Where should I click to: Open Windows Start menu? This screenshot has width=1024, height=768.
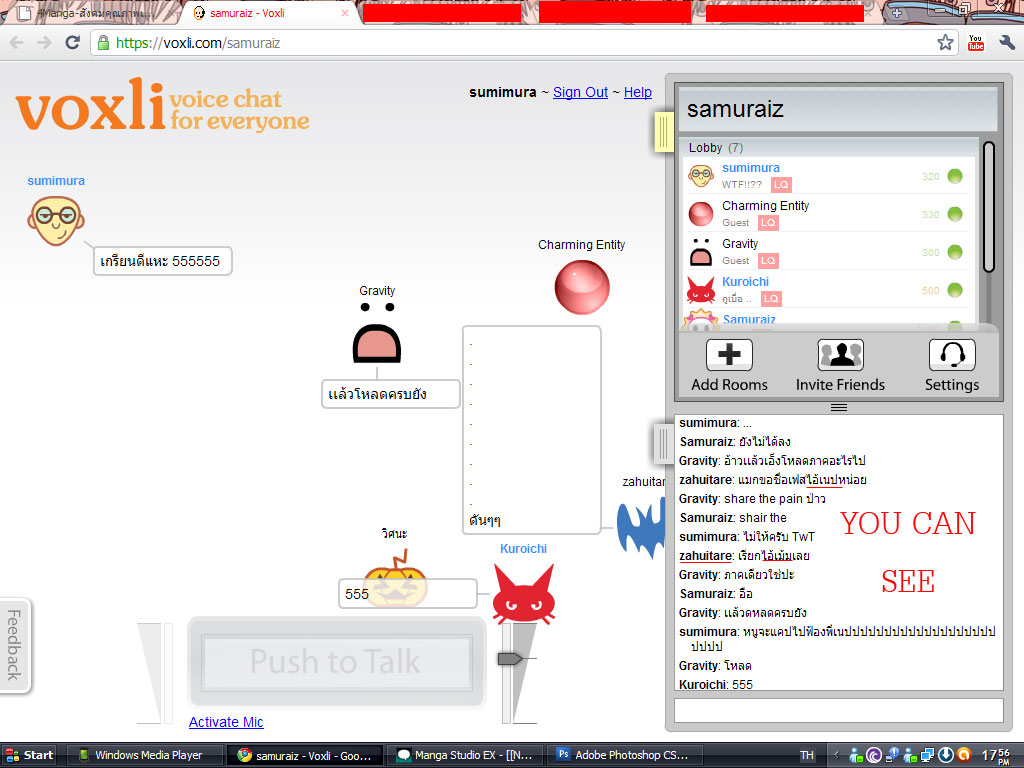(x=29, y=755)
